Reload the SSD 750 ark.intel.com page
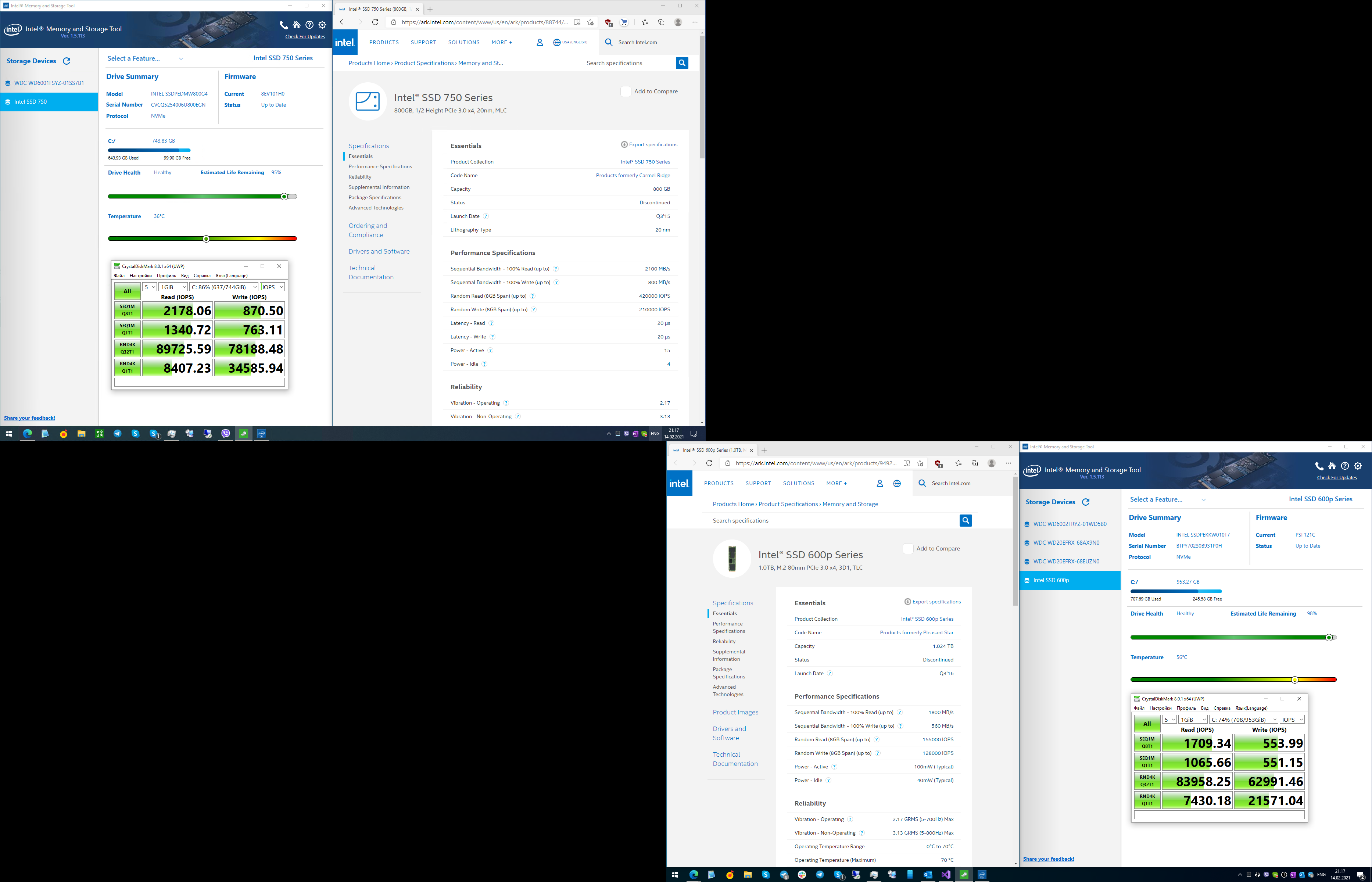The width and height of the screenshot is (1372, 882). tap(375, 22)
